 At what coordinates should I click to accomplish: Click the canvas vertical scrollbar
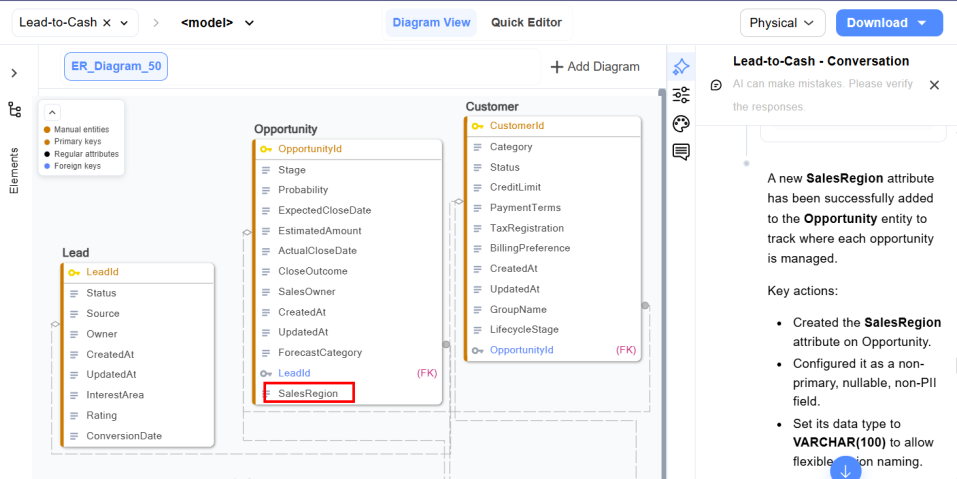point(662,284)
